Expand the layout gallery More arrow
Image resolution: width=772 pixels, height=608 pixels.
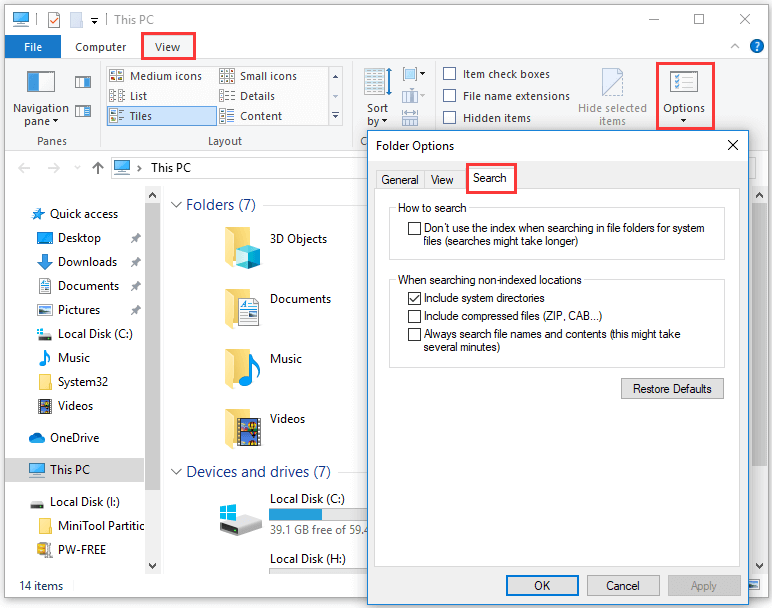336,116
